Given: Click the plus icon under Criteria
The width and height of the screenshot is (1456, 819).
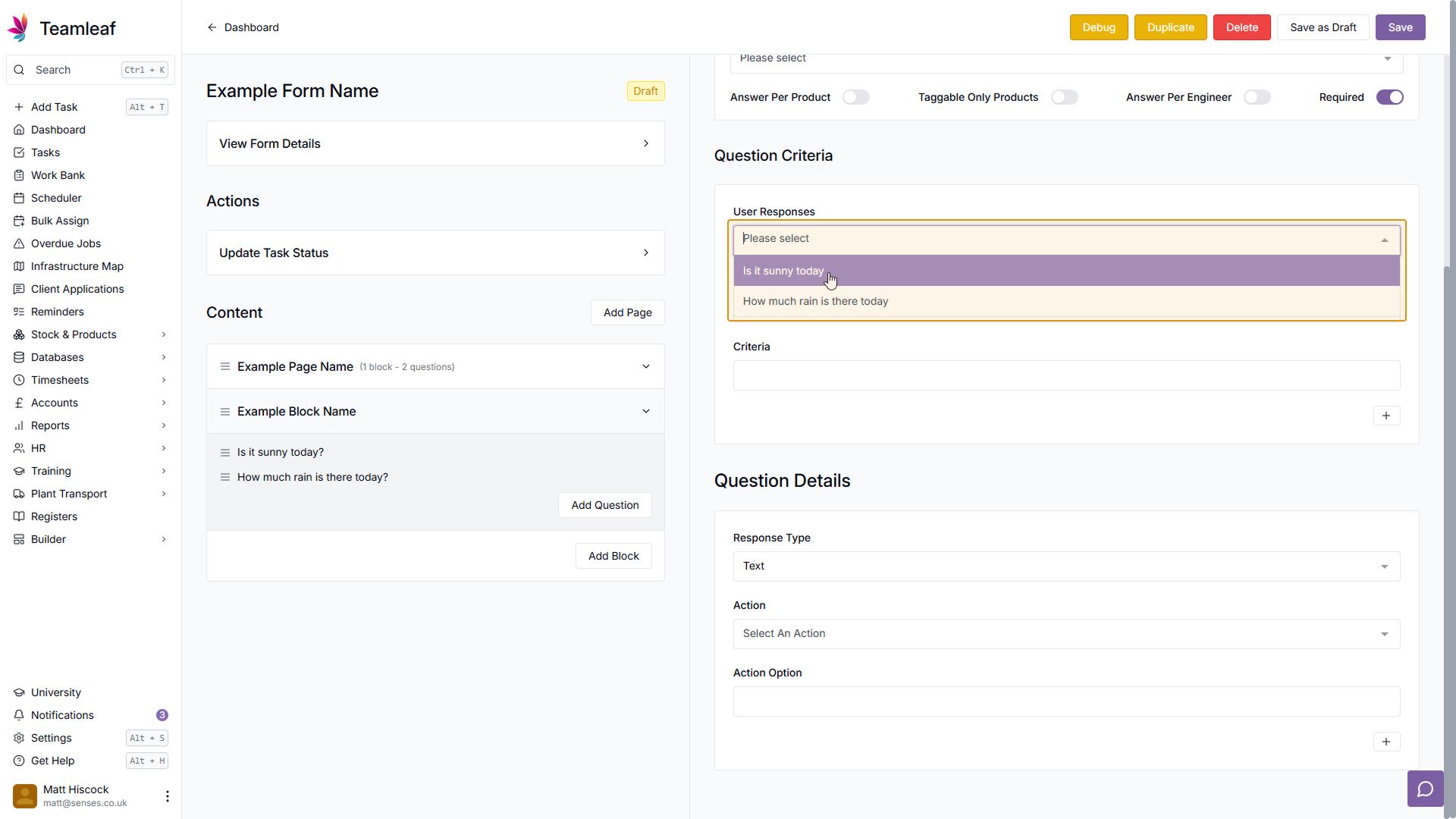Looking at the screenshot, I should tap(1385, 416).
